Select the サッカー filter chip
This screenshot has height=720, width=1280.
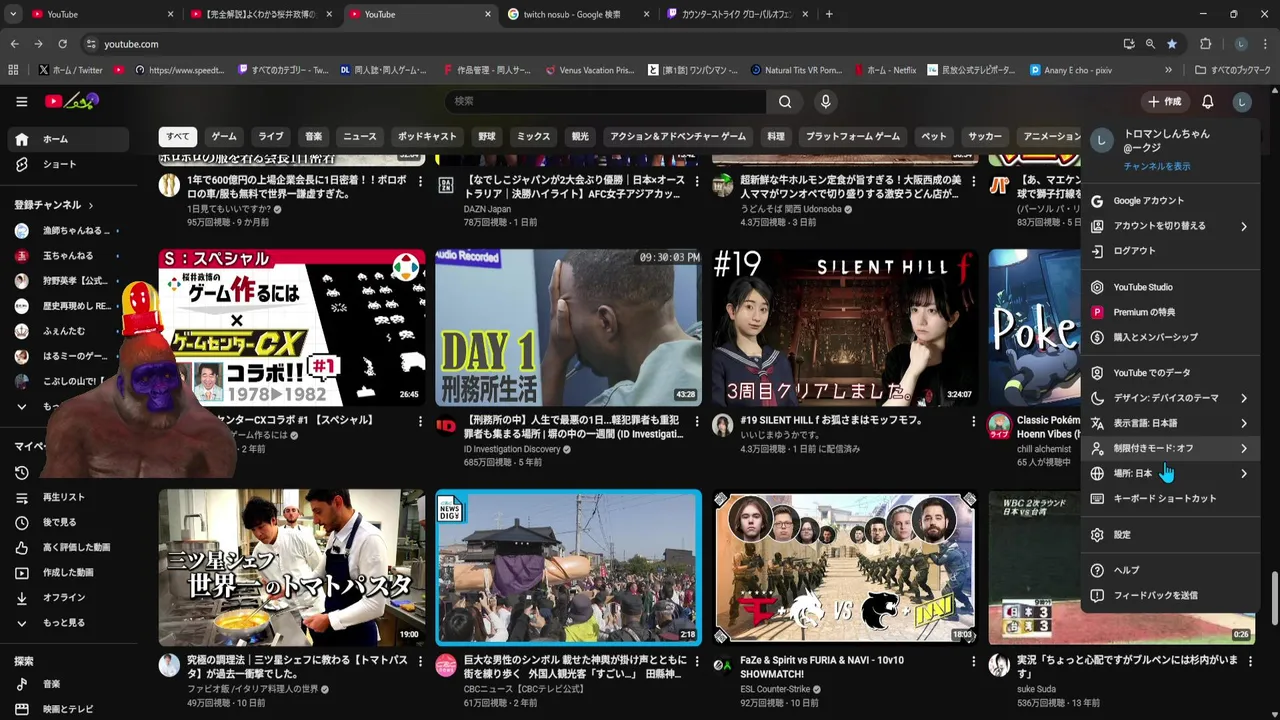[x=985, y=136]
